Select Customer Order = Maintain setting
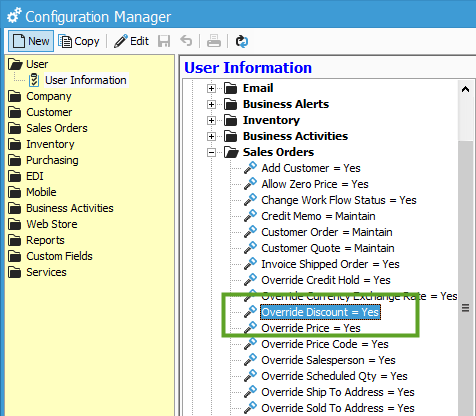 327,232
